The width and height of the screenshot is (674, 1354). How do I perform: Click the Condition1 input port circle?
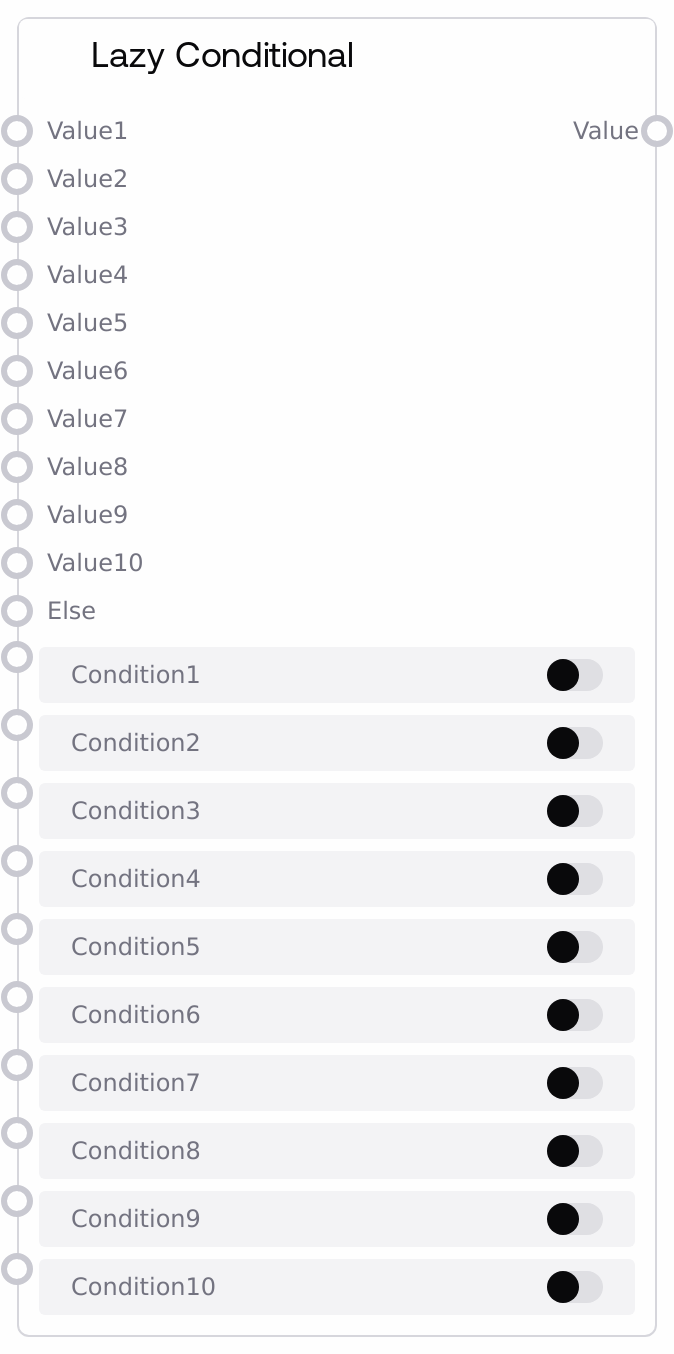(17, 657)
